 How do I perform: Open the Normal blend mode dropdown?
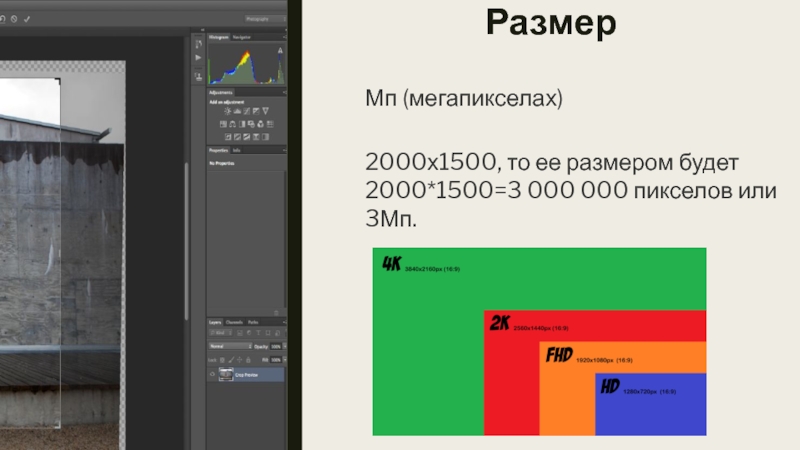click(x=230, y=346)
